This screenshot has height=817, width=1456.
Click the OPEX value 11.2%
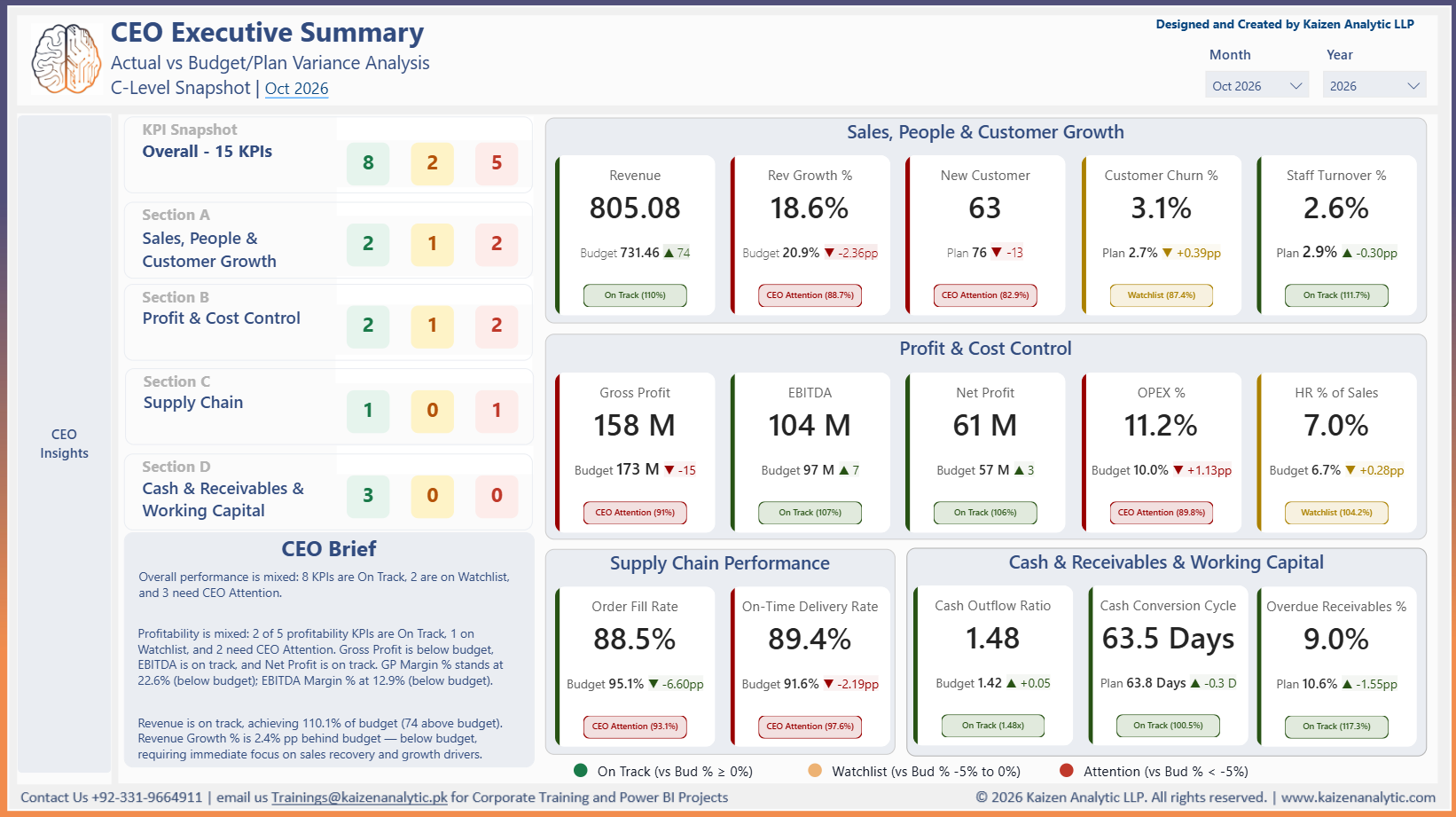click(1162, 426)
